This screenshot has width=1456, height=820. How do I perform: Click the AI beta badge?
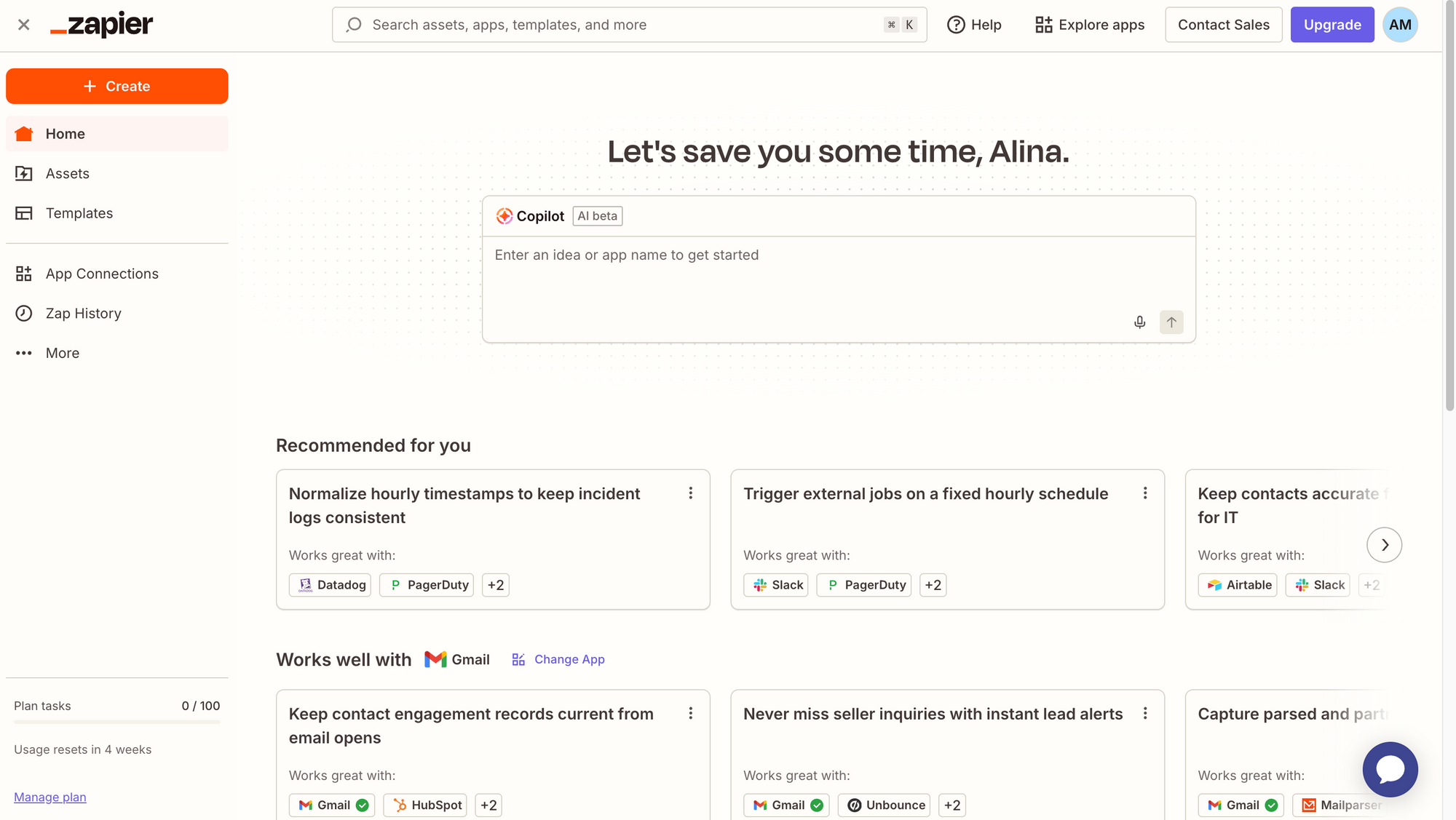point(597,216)
